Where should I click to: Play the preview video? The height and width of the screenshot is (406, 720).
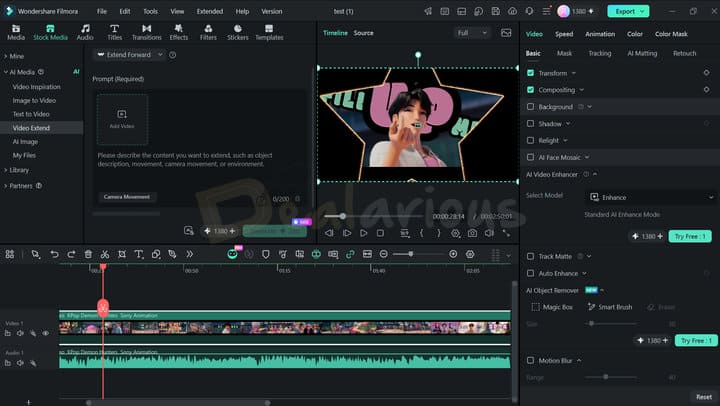coord(363,233)
